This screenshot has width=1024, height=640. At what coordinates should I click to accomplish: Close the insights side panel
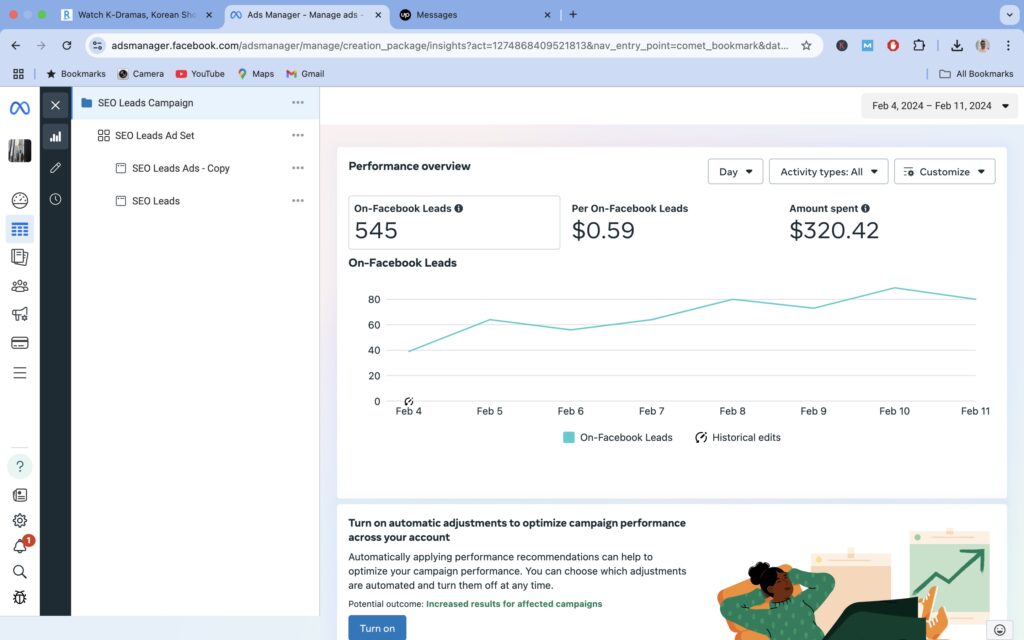tap(56, 105)
